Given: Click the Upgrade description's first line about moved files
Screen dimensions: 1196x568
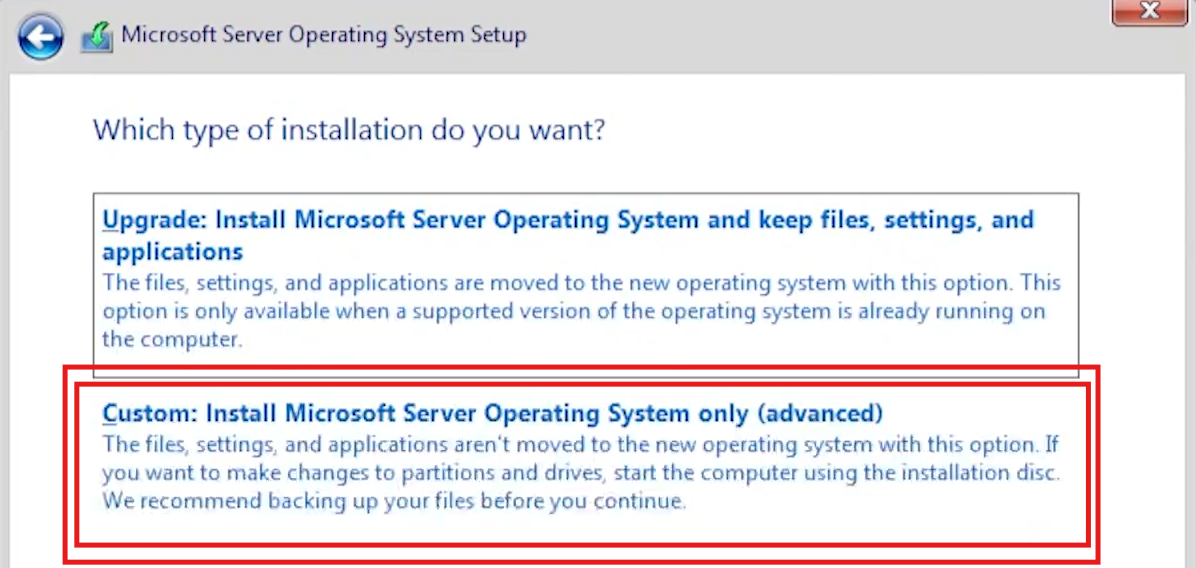Looking at the screenshot, I should point(582,283).
